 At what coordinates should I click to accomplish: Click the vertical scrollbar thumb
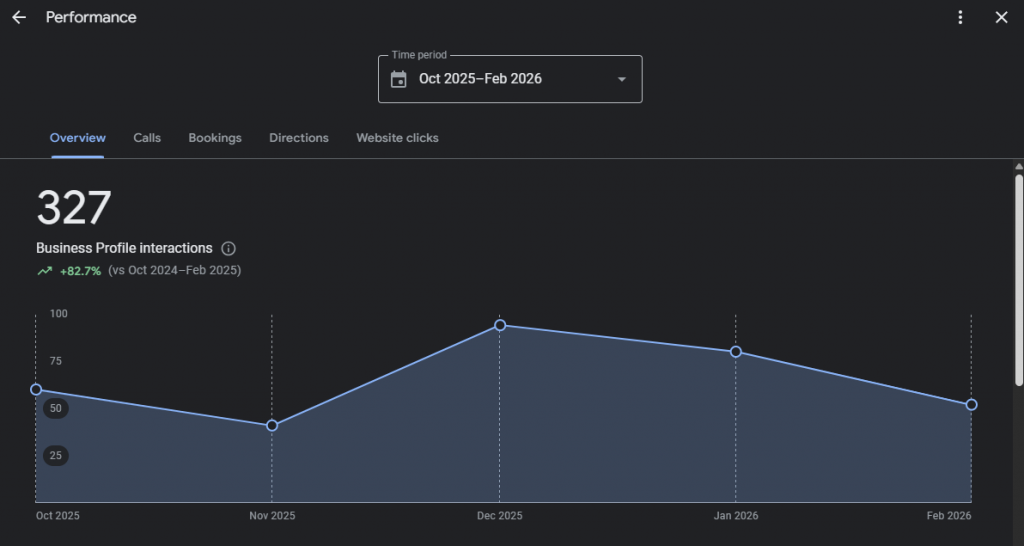point(1018,280)
